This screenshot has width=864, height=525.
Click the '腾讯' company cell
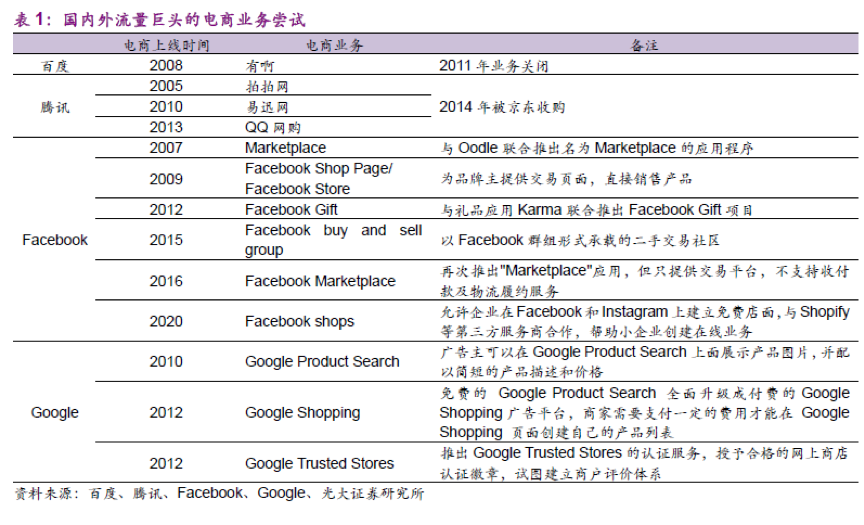coord(55,107)
